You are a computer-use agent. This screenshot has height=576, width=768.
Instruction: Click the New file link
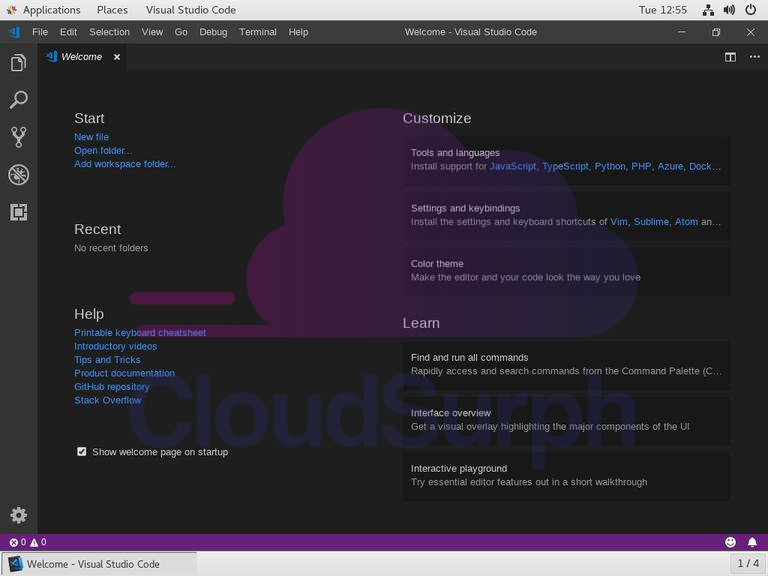point(91,137)
